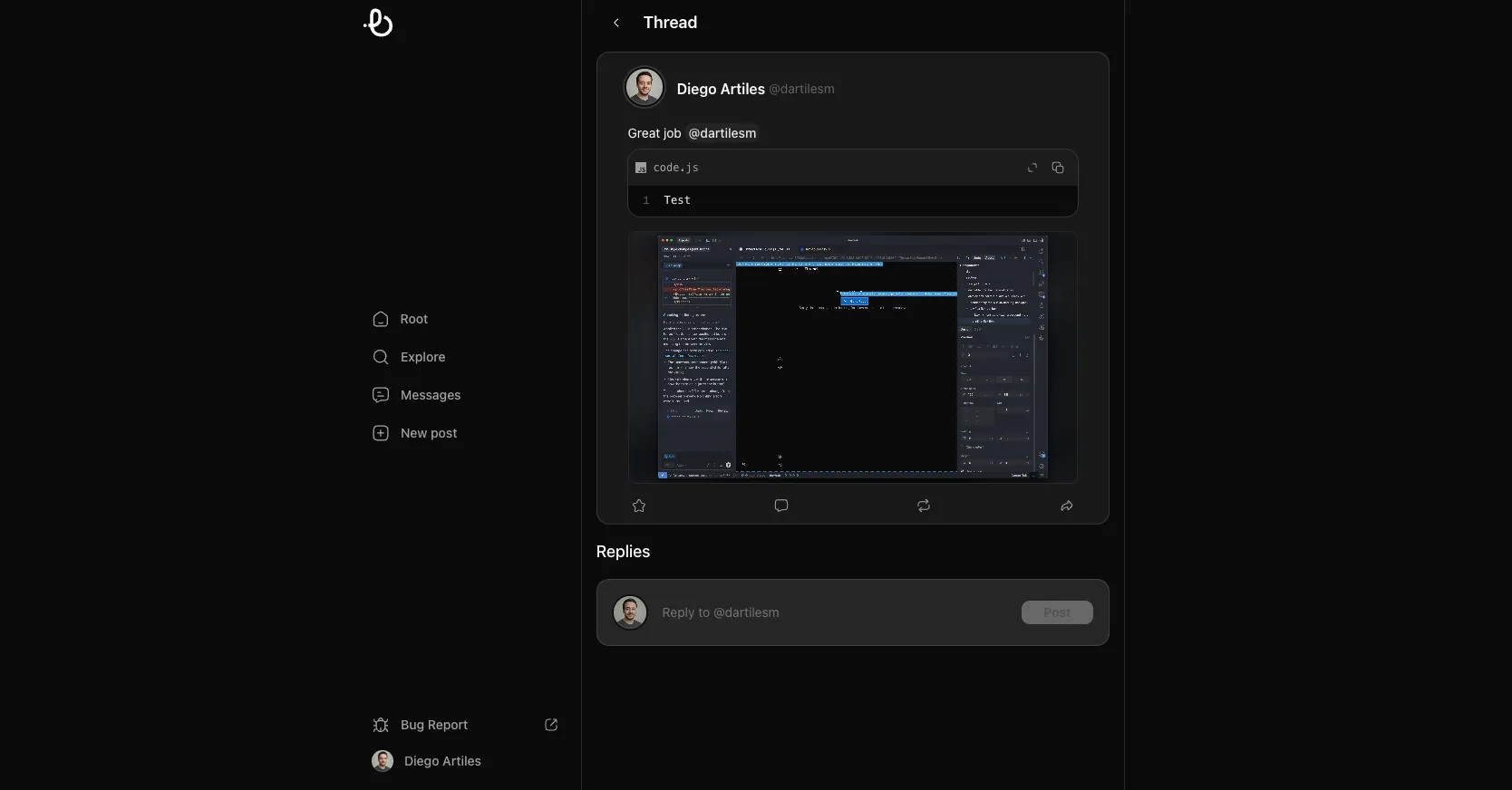Open the @dartilesm mention in post text

point(722,133)
